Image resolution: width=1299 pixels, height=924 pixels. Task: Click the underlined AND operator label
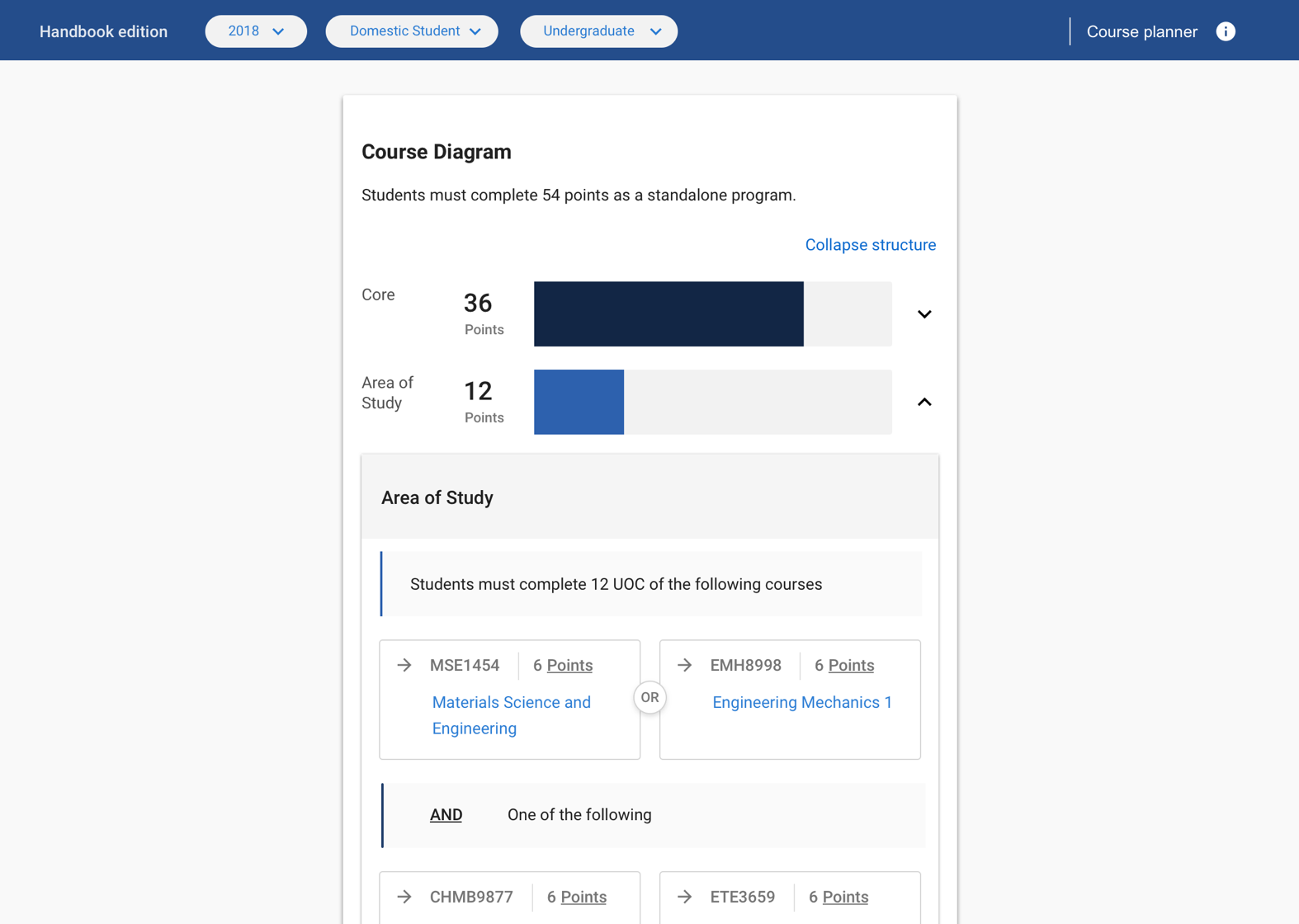click(x=446, y=815)
